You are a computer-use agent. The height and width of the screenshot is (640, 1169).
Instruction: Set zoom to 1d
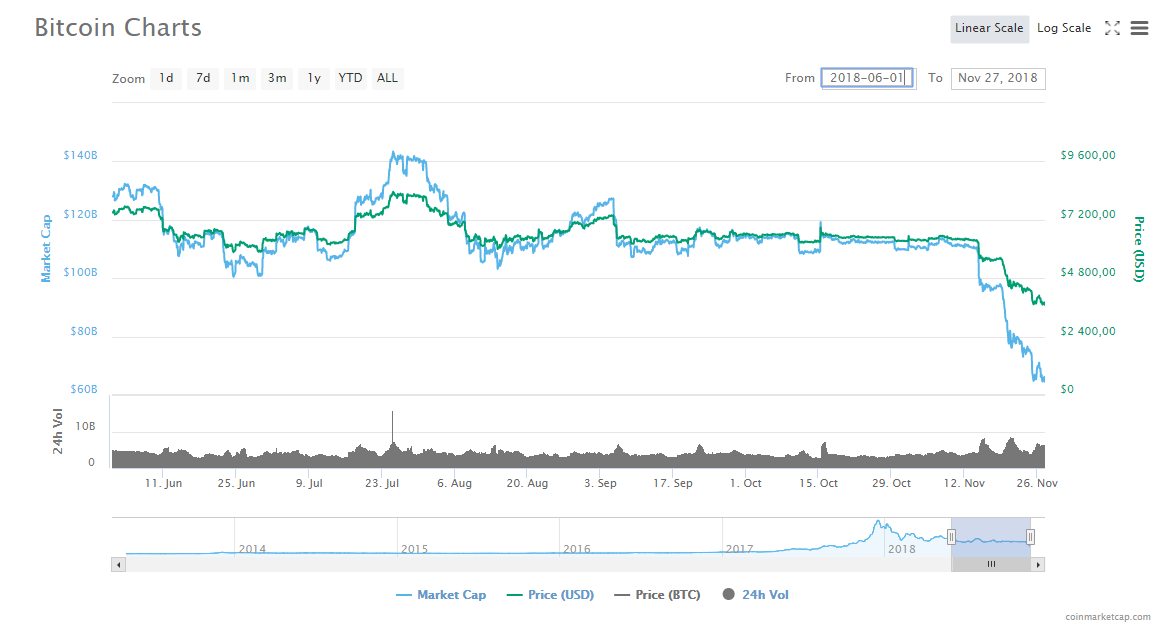[166, 78]
